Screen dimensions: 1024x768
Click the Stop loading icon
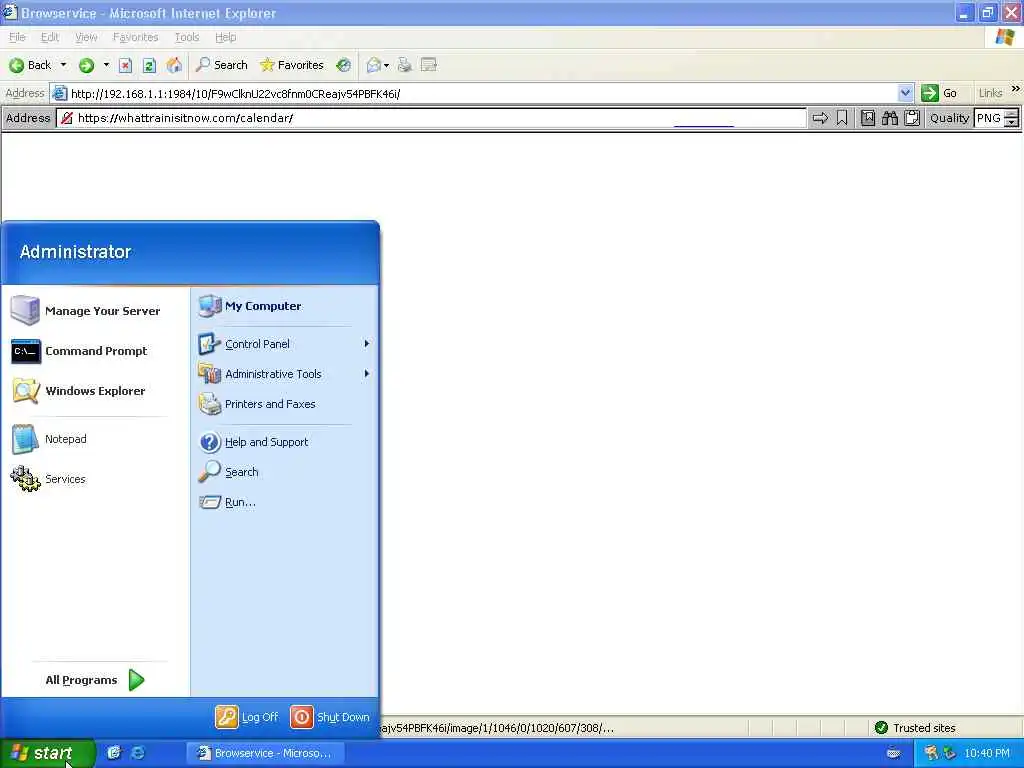tap(125, 65)
